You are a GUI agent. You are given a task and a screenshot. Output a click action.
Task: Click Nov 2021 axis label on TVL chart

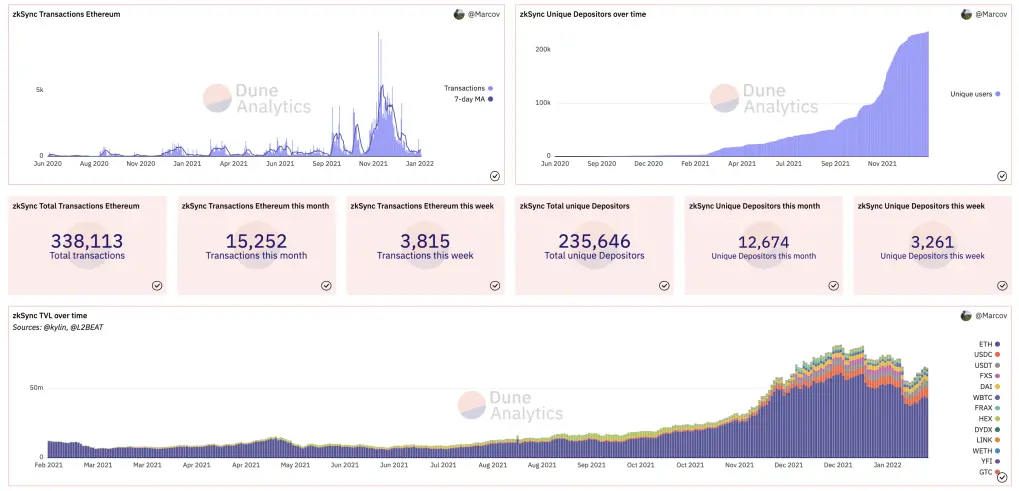[x=738, y=465]
